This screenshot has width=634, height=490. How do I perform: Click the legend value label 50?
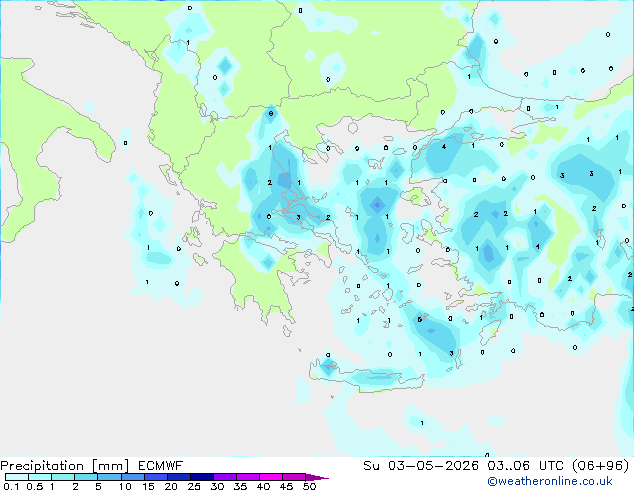coord(310,486)
